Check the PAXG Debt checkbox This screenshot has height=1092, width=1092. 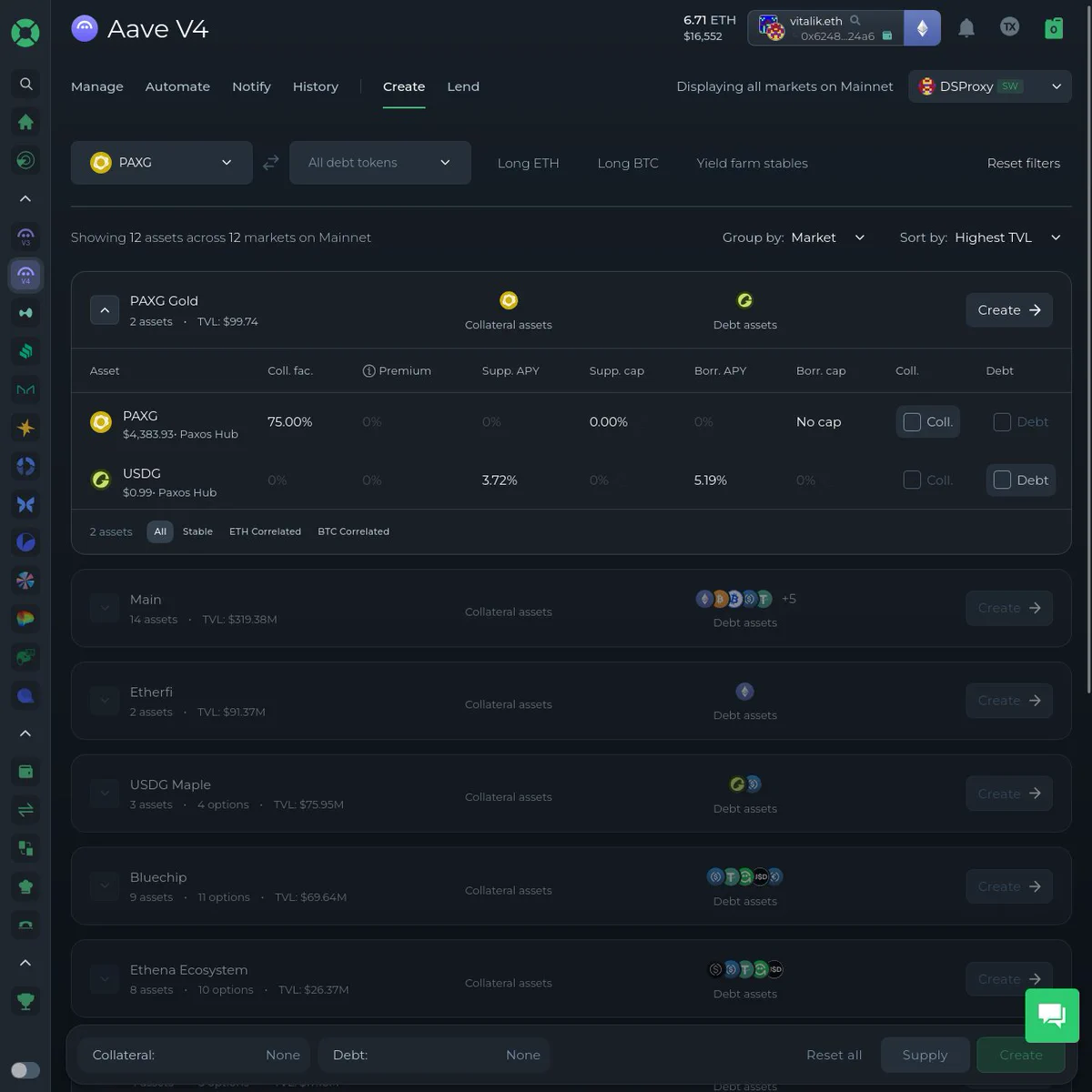pos(1002,421)
